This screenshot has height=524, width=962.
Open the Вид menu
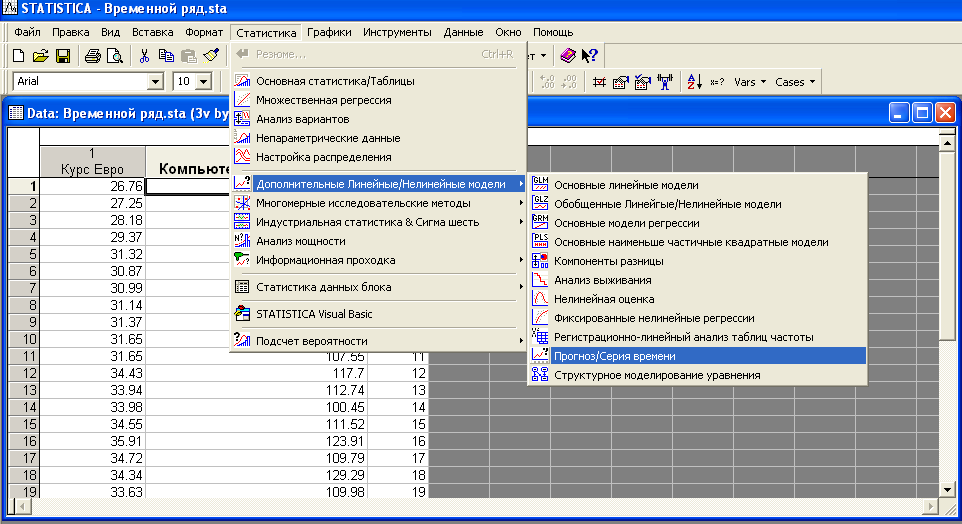(x=110, y=32)
